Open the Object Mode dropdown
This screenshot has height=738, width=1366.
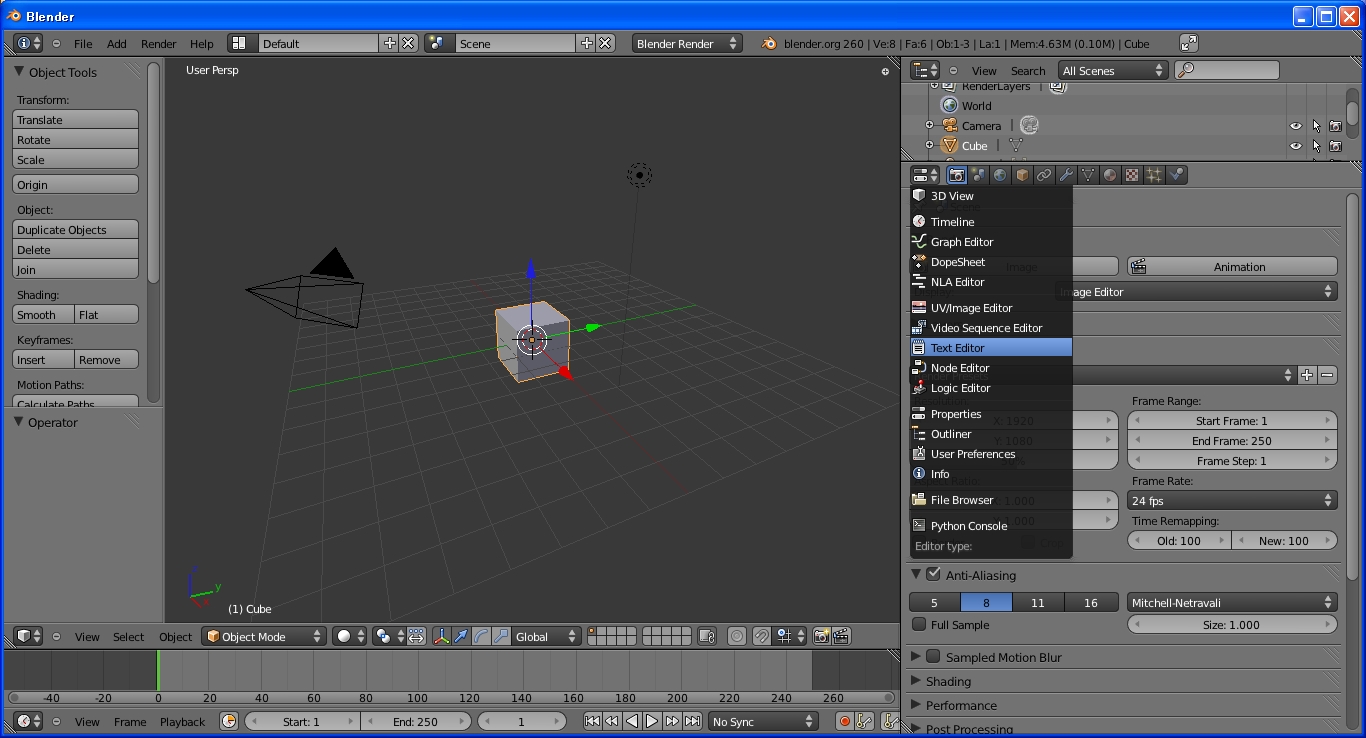click(264, 636)
